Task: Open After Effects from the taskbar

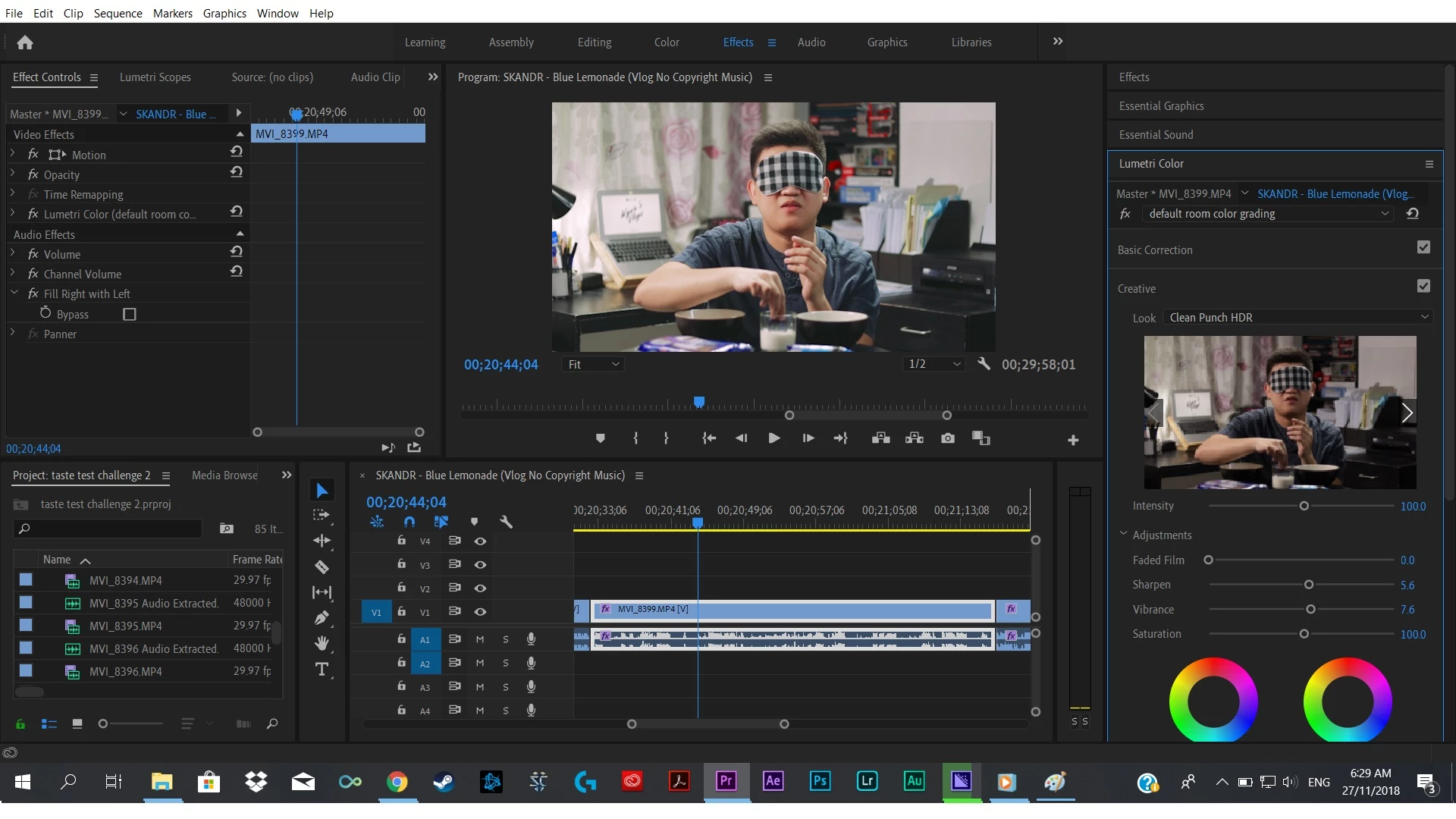Action: pos(773,781)
